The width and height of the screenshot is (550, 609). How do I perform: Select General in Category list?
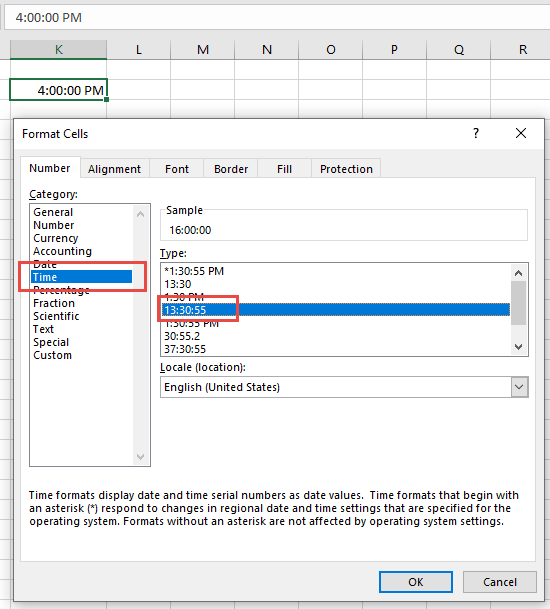53,212
